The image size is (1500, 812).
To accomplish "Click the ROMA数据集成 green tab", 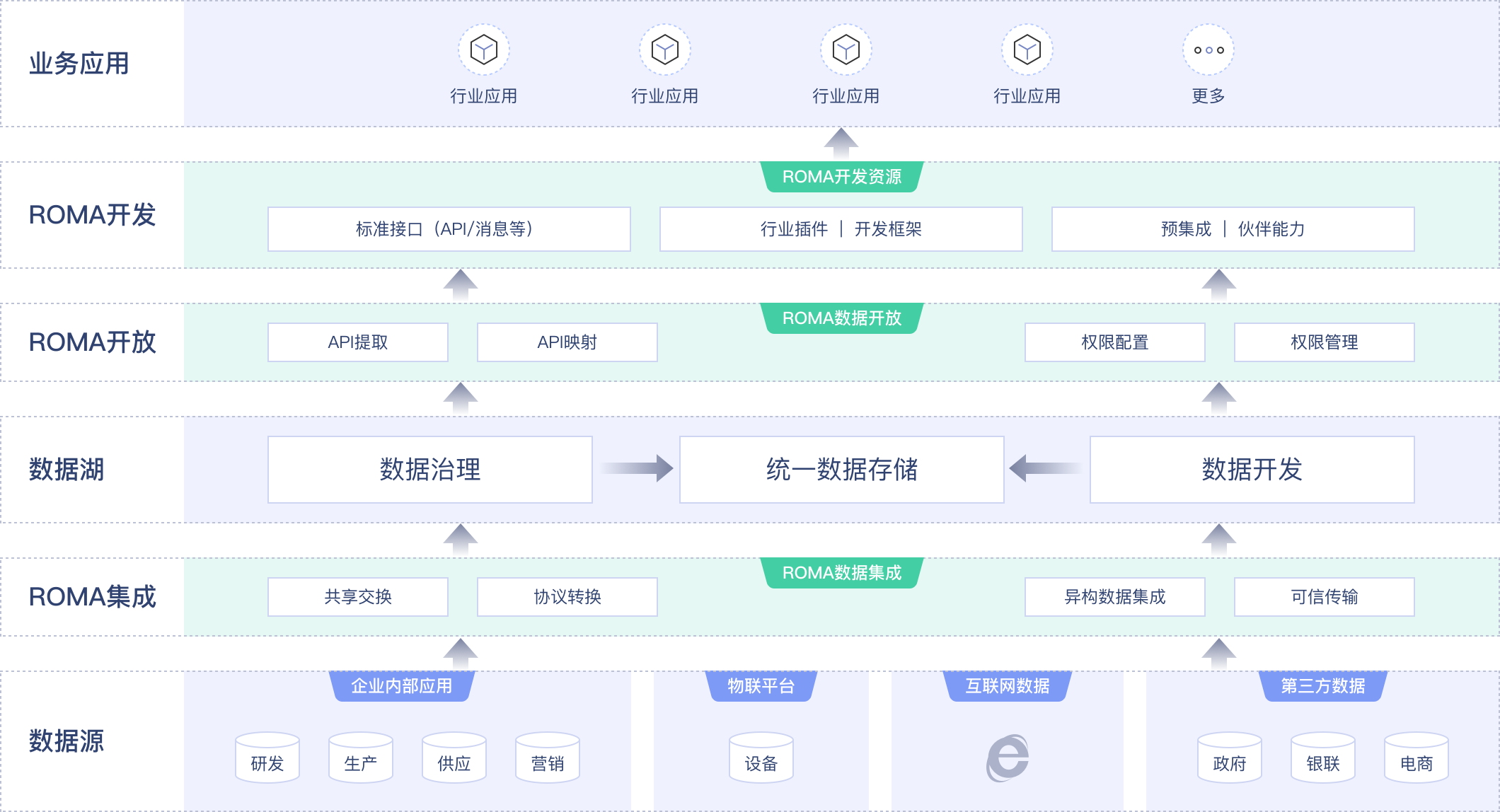I will click(842, 573).
